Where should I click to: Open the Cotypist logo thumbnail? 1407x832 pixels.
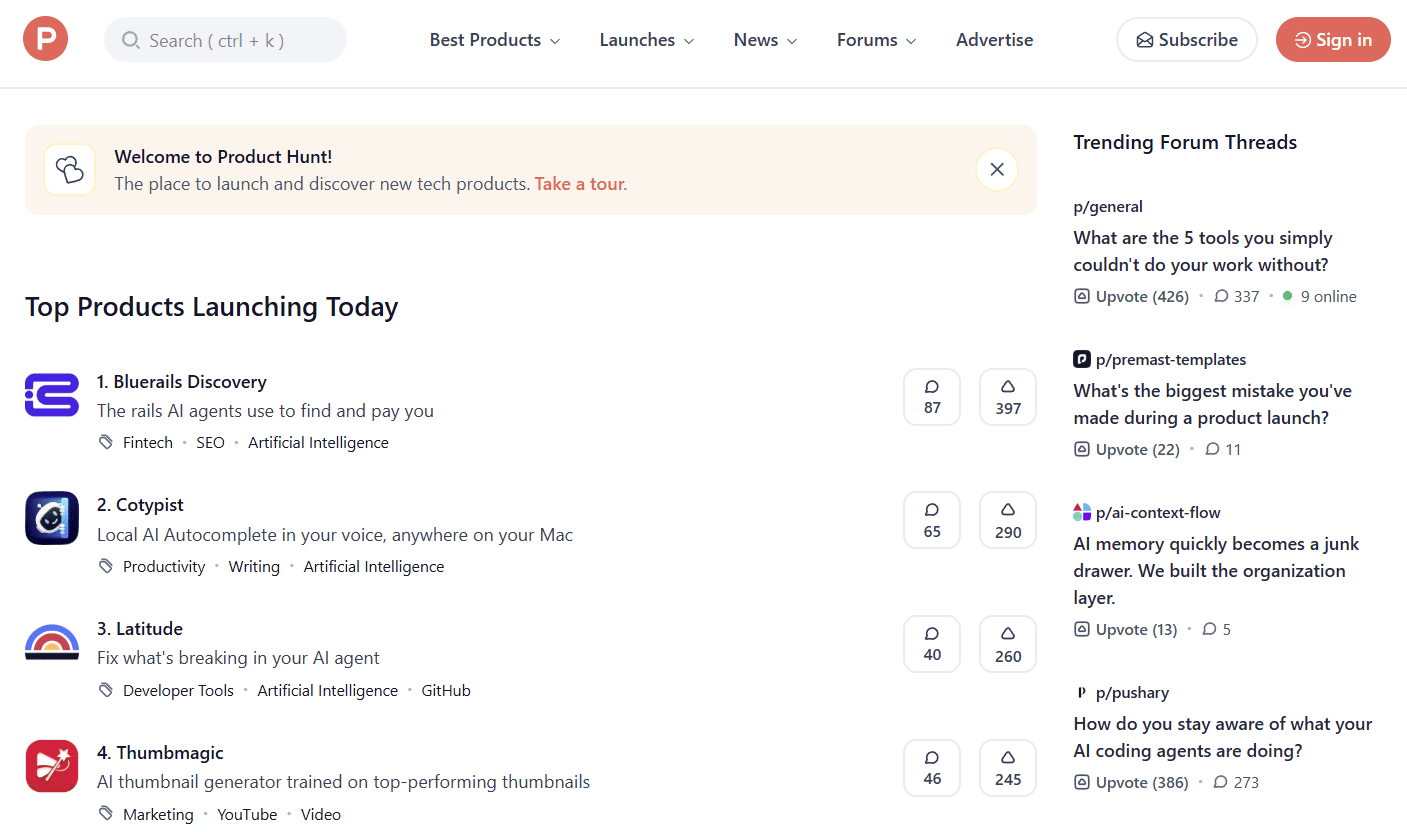(52, 518)
